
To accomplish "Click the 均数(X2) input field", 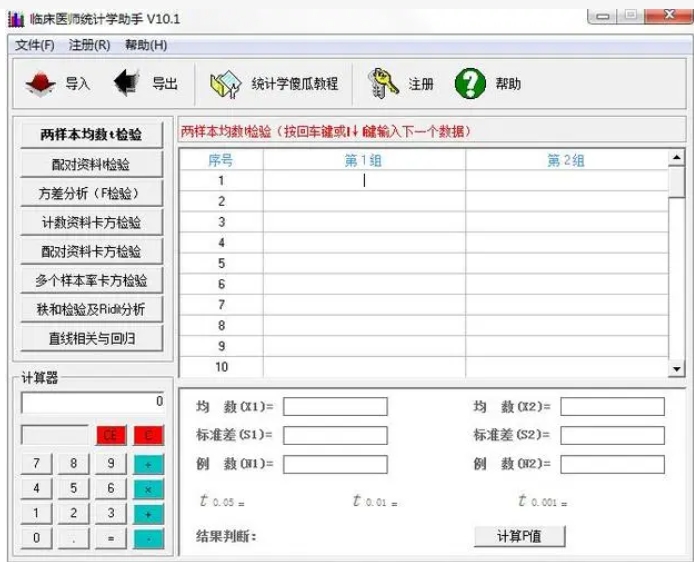I will (613, 407).
